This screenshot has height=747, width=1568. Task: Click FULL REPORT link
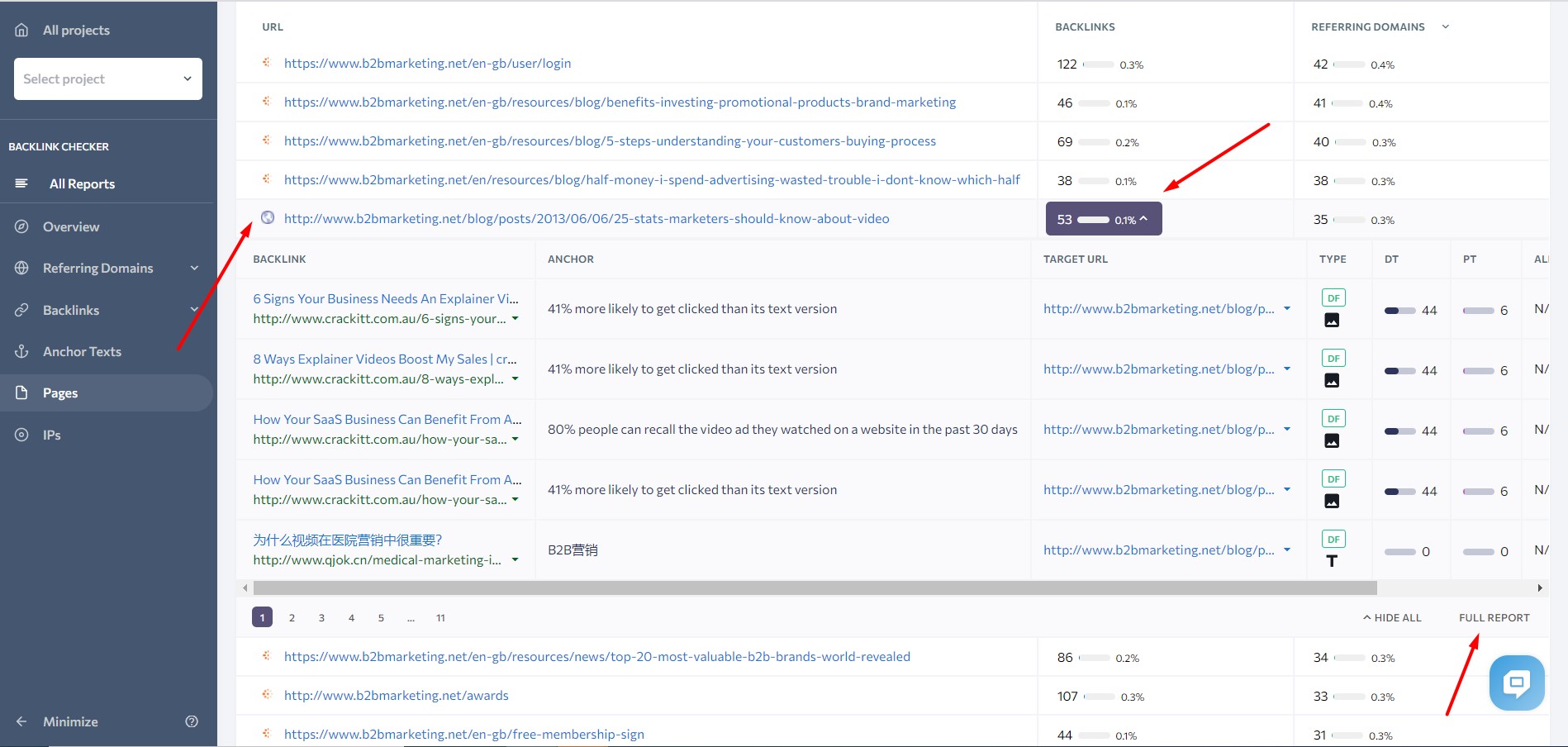pyautogui.click(x=1494, y=617)
